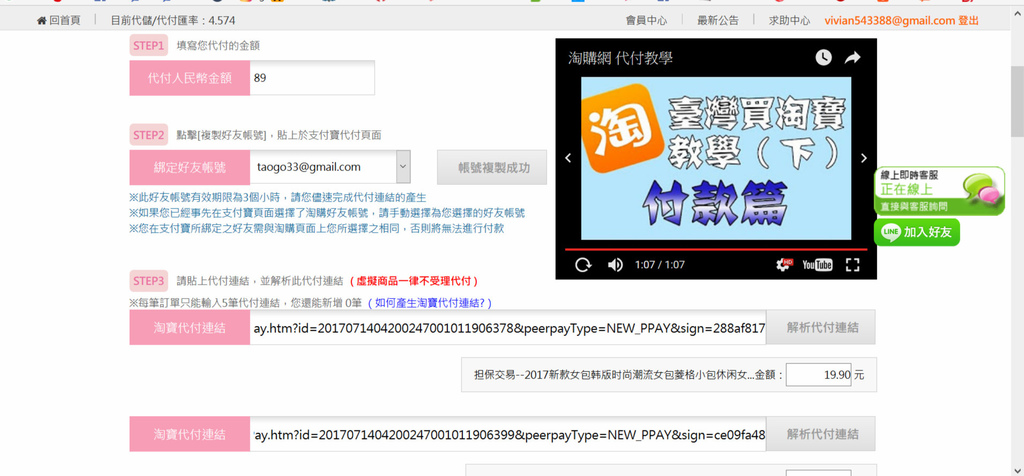Click first 解析代付連結 button
Image resolution: width=1024 pixels, height=476 pixels.
tap(822, 328)
